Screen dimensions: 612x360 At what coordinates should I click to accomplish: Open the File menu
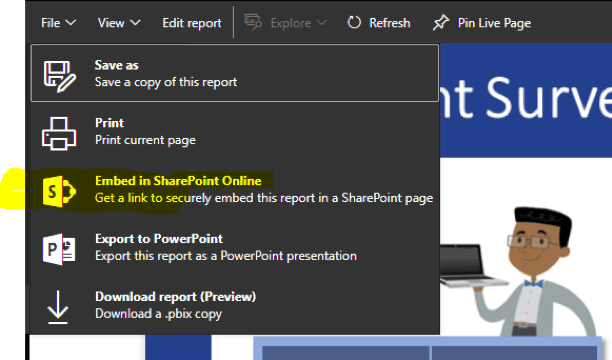(58, 23)
